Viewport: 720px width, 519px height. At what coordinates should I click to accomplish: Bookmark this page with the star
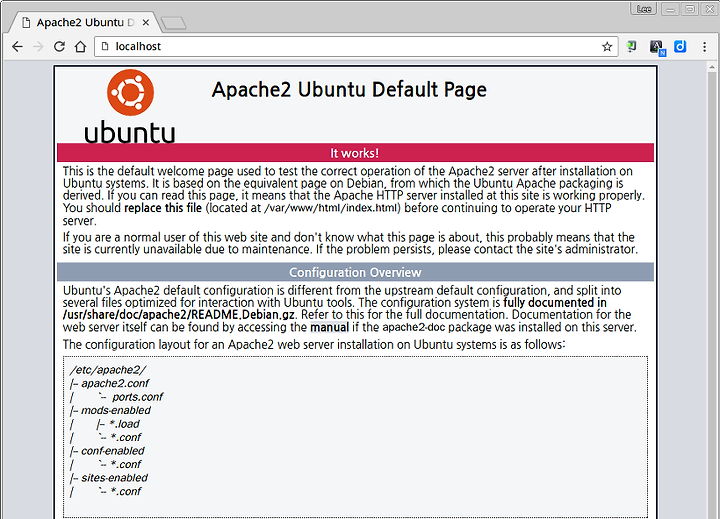[x=607, y=46]
